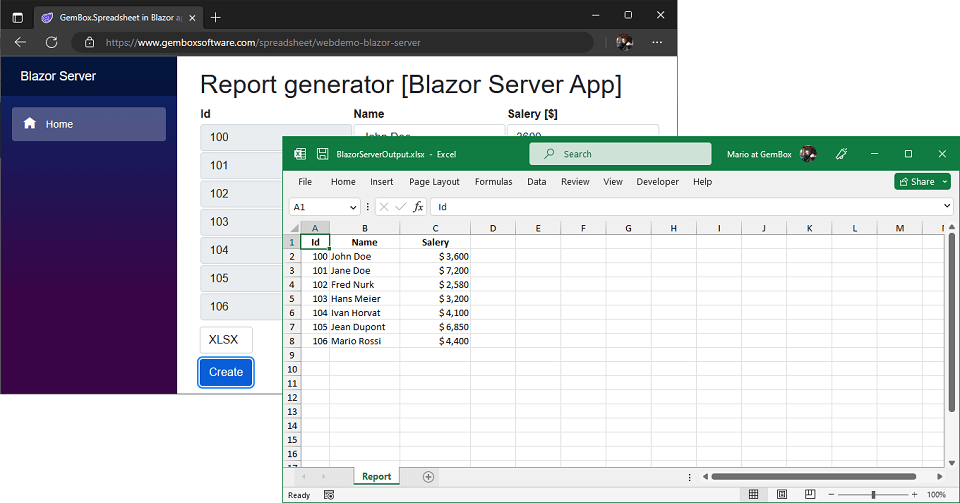Expand the Name Box dropdown

click(353, 207)
